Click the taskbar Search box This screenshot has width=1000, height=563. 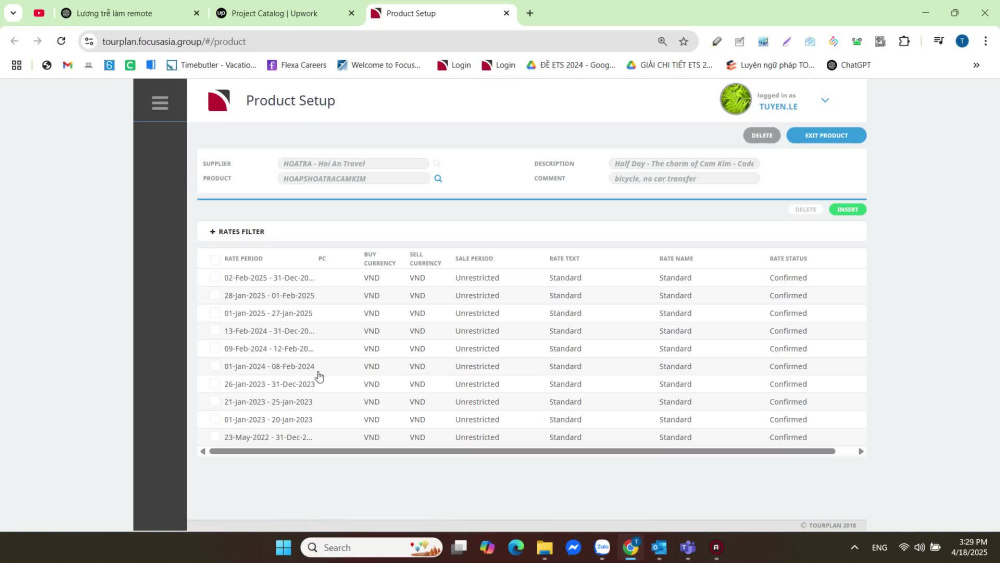pyautogui.click(x=372, y=547)
